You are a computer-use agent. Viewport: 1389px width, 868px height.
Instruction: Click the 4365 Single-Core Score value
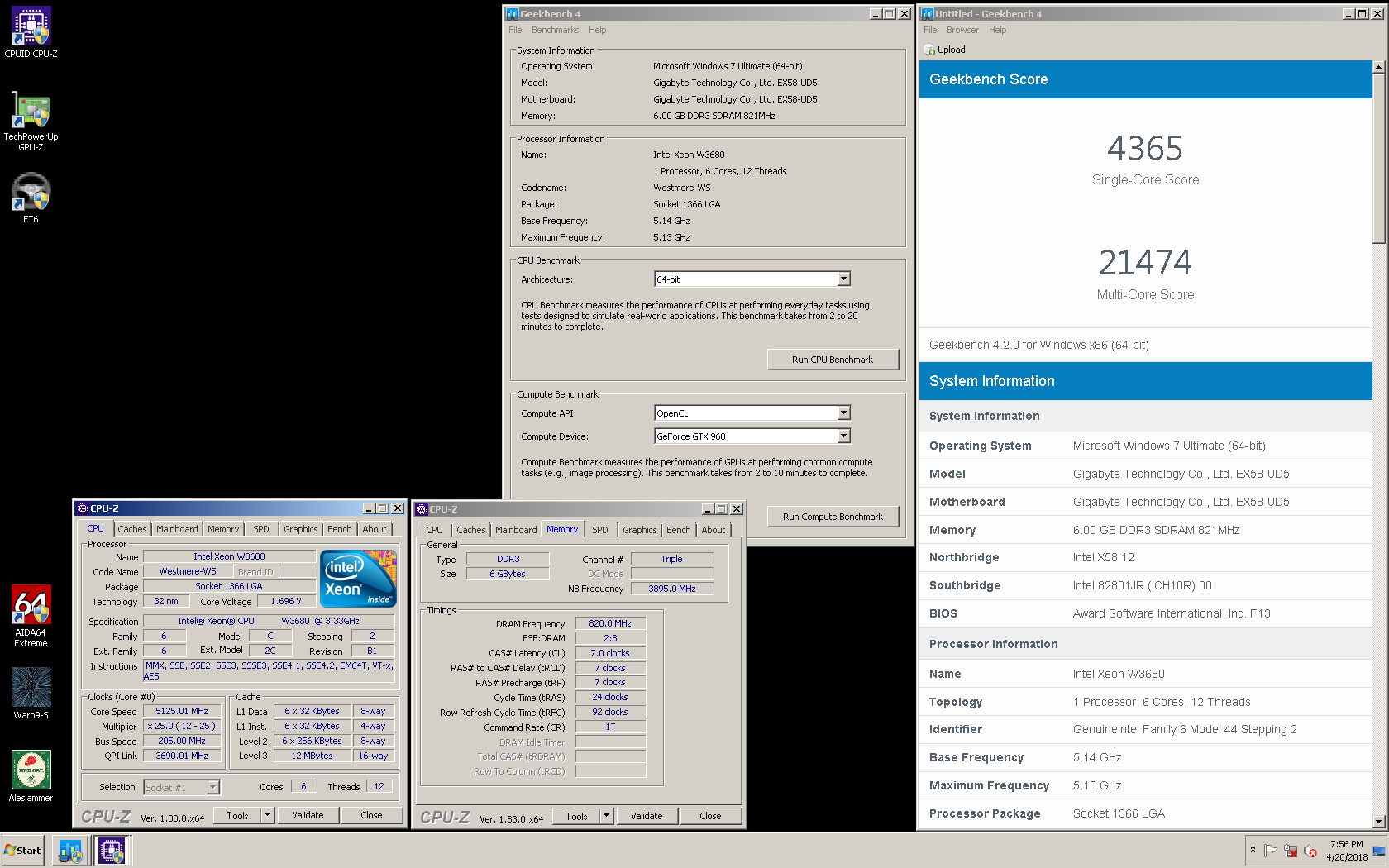tap(1145, 149)
